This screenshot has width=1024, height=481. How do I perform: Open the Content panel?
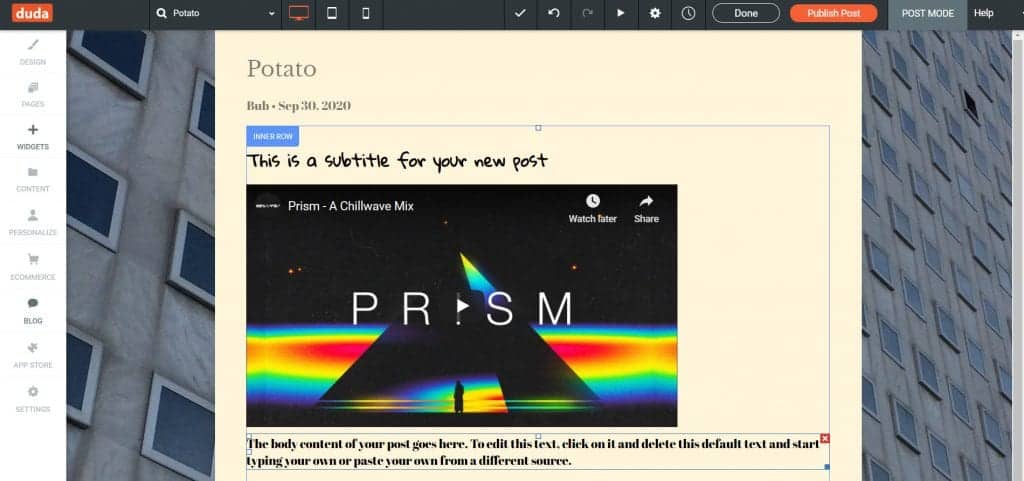33,179
